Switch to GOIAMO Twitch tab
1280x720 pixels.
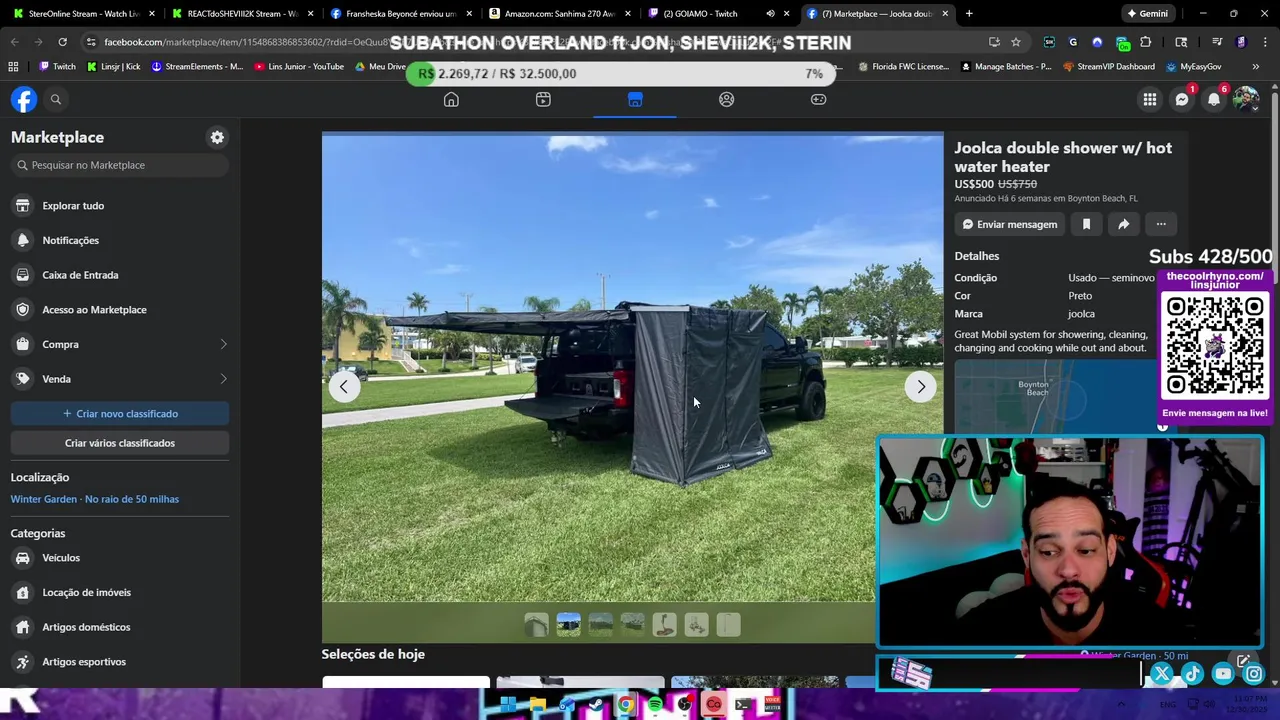pos(716,14)
